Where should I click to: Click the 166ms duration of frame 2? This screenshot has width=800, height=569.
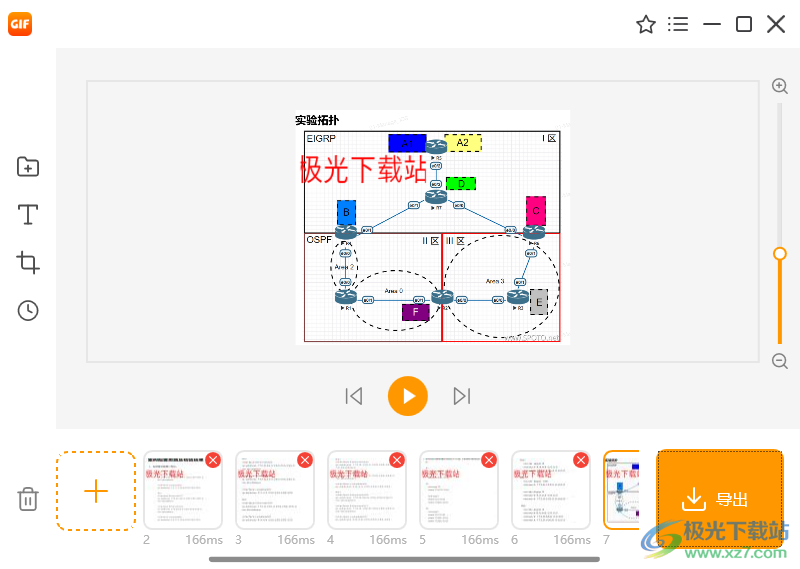(204, 540)
